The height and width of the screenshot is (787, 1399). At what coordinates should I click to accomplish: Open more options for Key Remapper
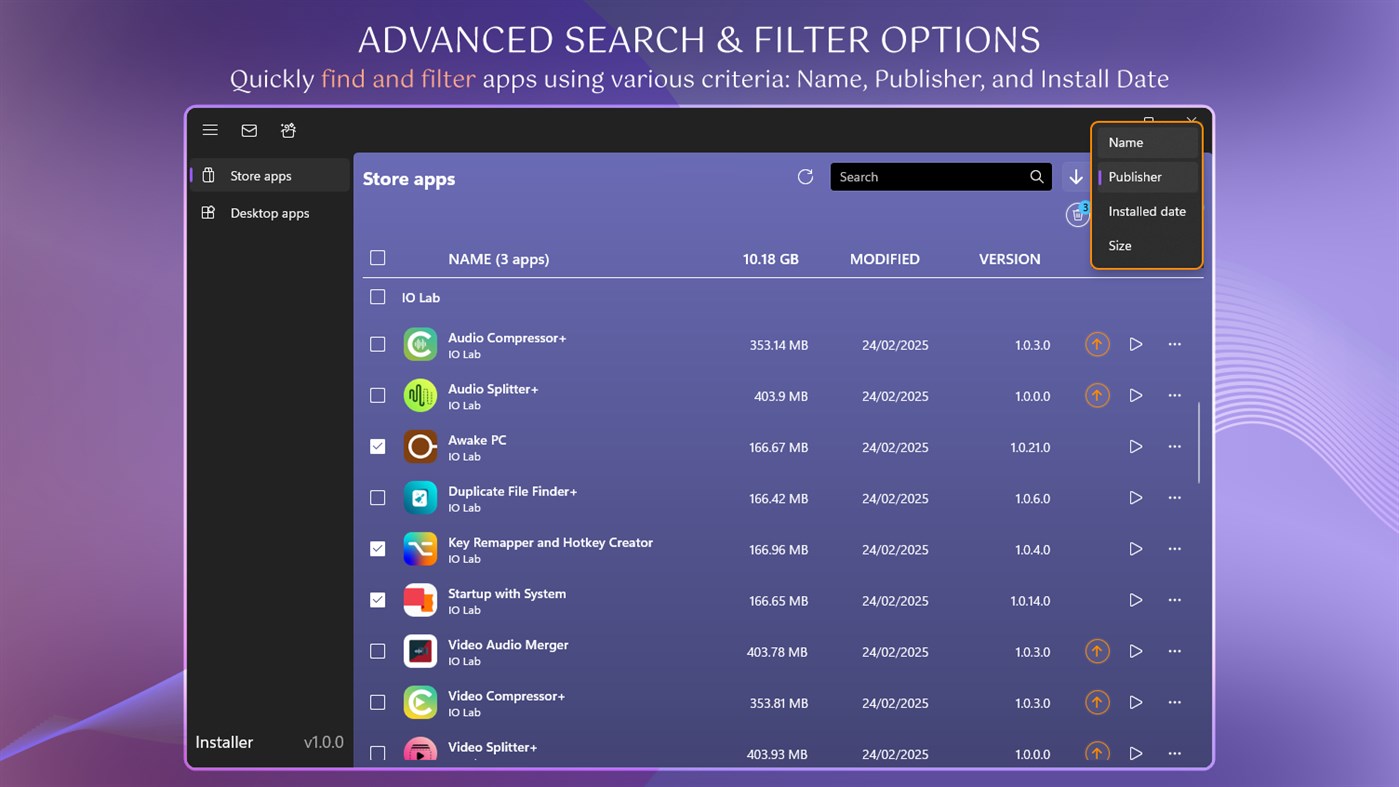pyautogui.click(x=1175, y=548)
